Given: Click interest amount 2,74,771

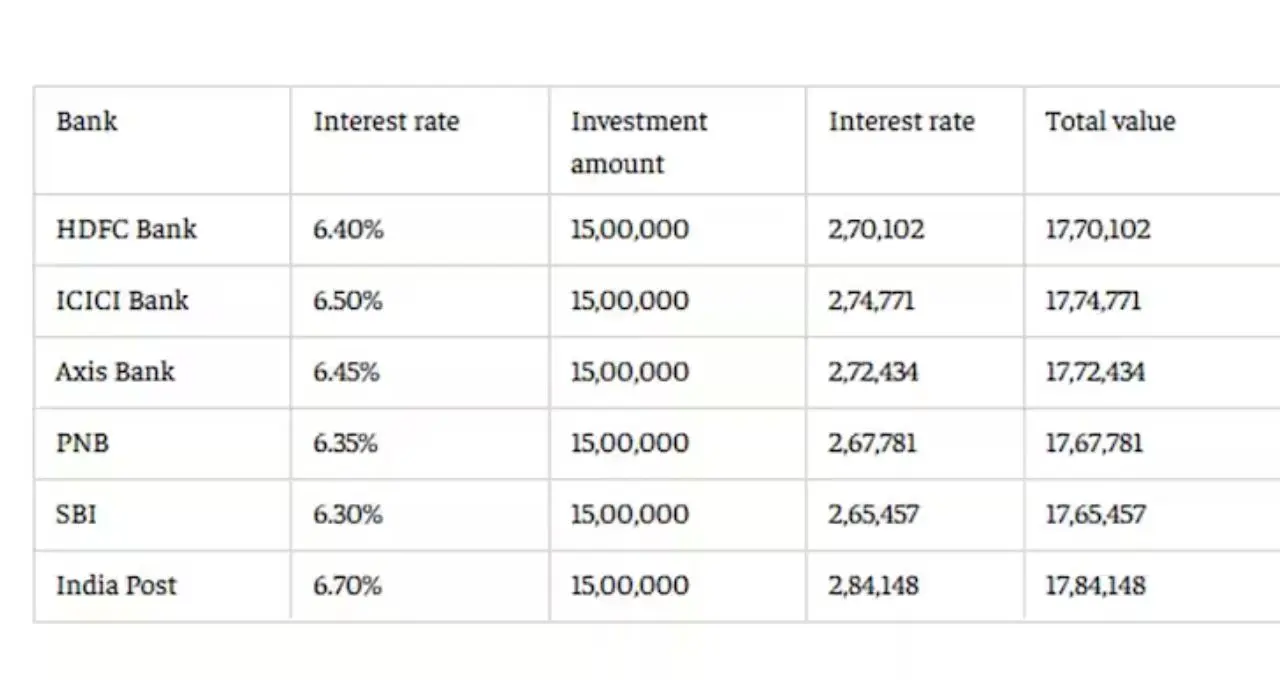Looking at the screenshot, I should pyautogui.click(x=871, y=300).
